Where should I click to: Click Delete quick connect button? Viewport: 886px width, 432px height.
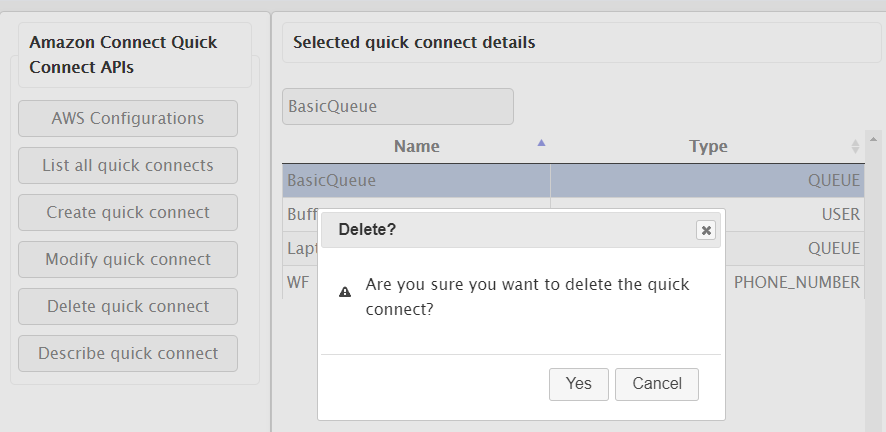point(128,306)
